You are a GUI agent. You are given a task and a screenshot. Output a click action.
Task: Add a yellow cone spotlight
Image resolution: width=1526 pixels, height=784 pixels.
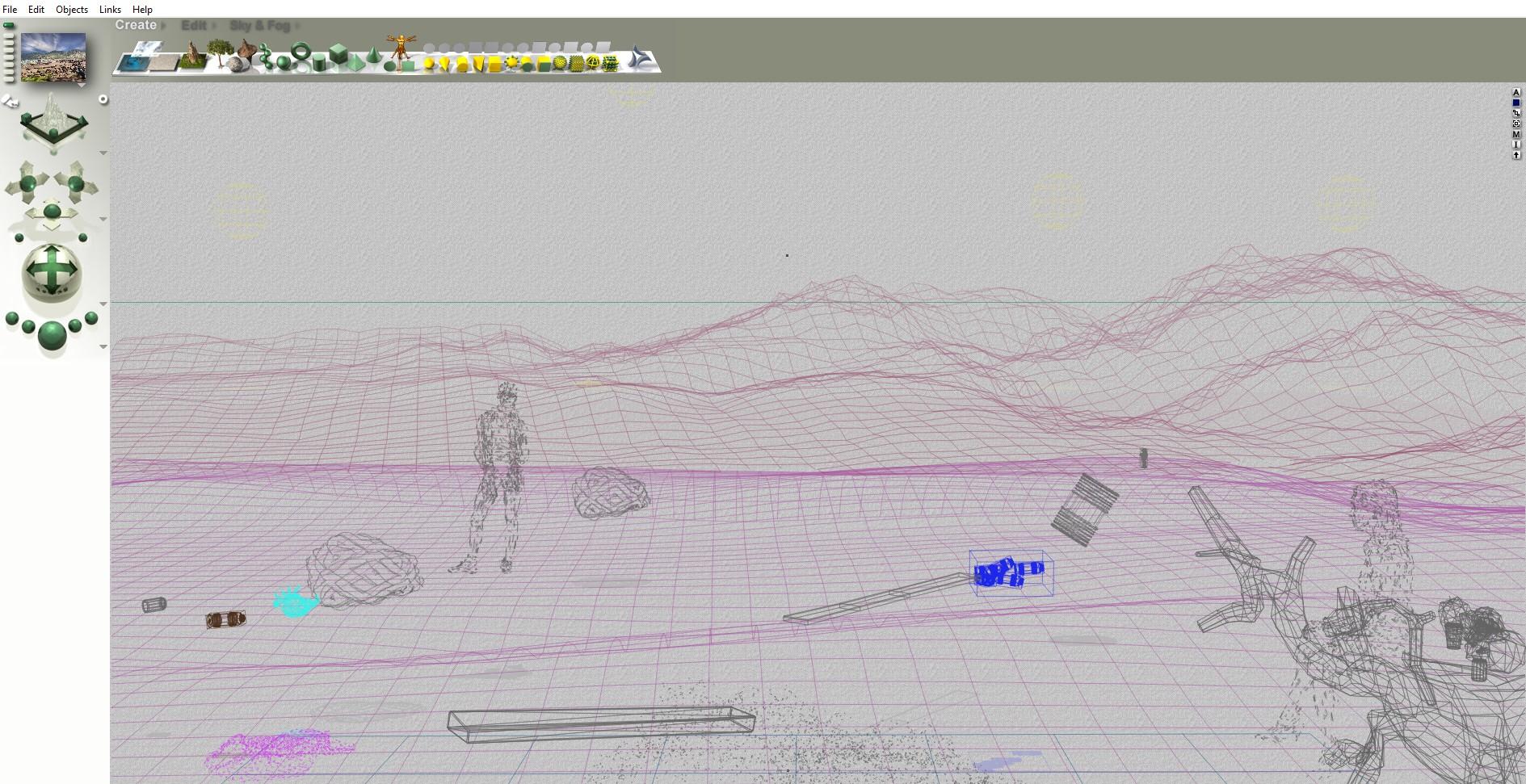pos(444,62)
